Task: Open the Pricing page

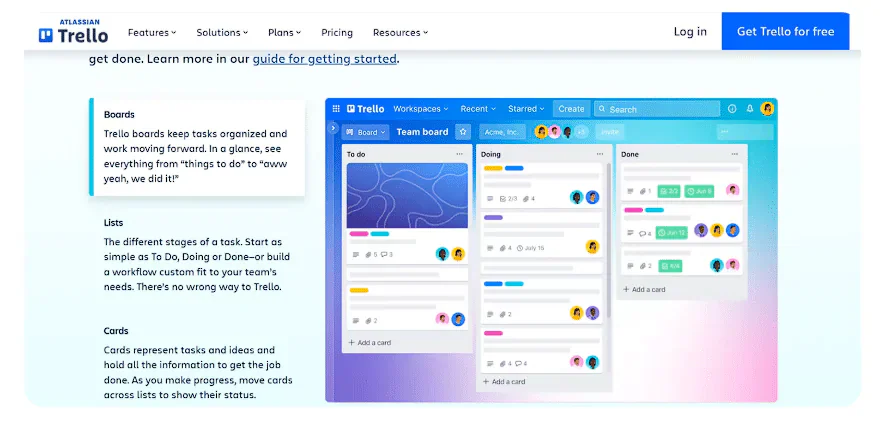Action: (x=337, y=32)
